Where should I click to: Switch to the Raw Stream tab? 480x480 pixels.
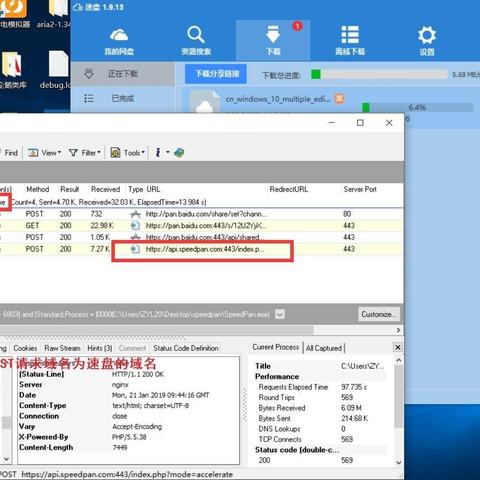coord(62,348)
